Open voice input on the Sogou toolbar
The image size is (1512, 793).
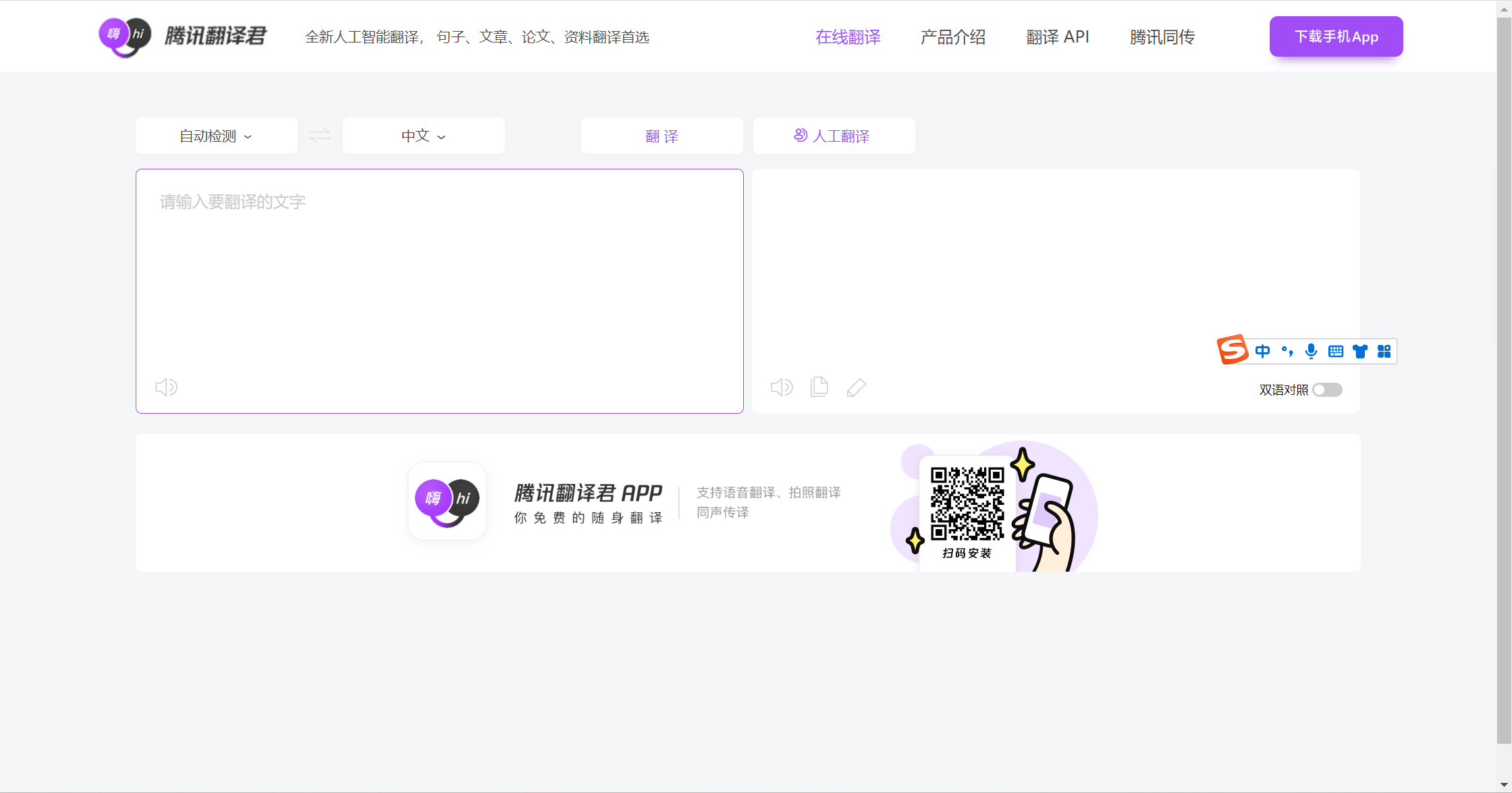coord(1311,351)
